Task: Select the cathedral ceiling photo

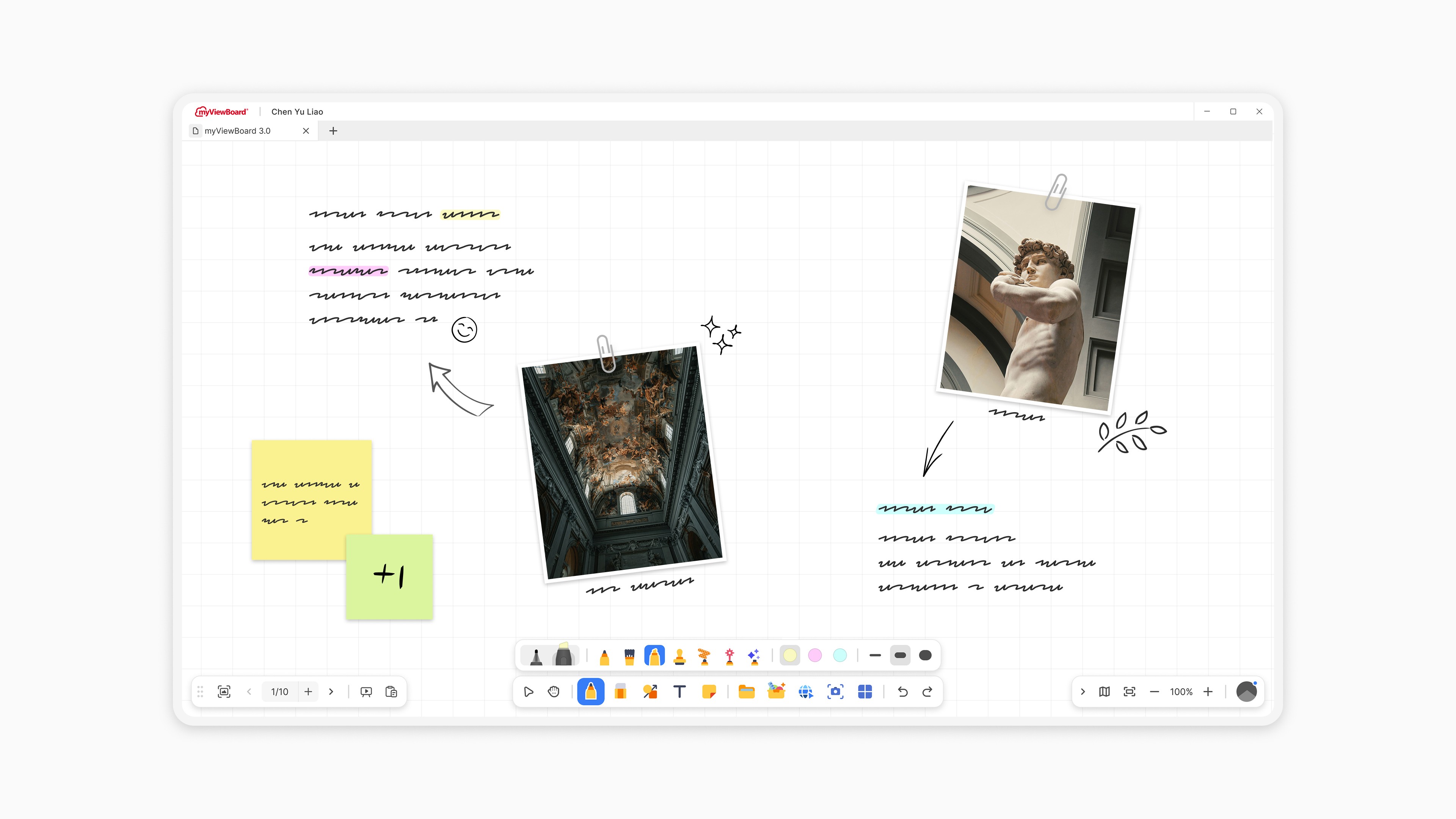Action: [x=621, y=462]
